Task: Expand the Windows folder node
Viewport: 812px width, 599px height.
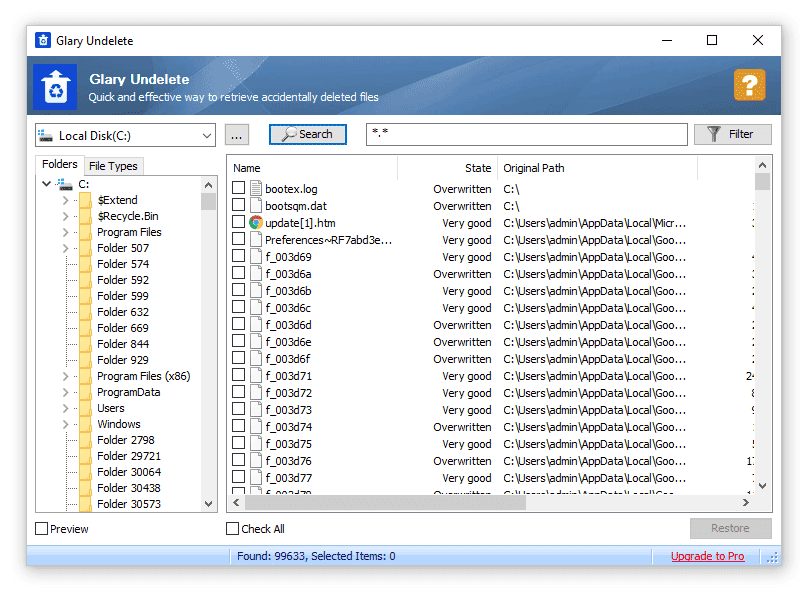Action: coord(65,425)
